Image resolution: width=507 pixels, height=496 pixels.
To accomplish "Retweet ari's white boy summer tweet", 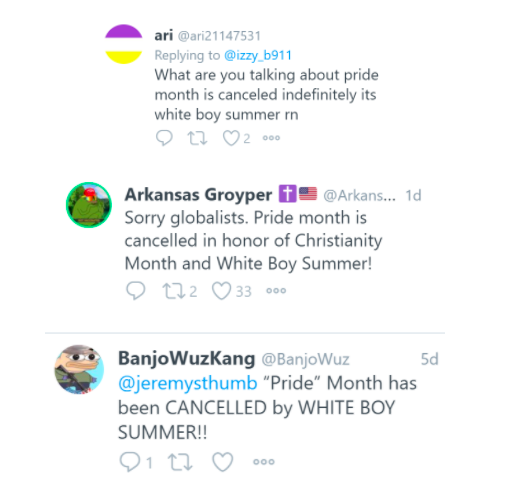I will (x=197, y=138).
